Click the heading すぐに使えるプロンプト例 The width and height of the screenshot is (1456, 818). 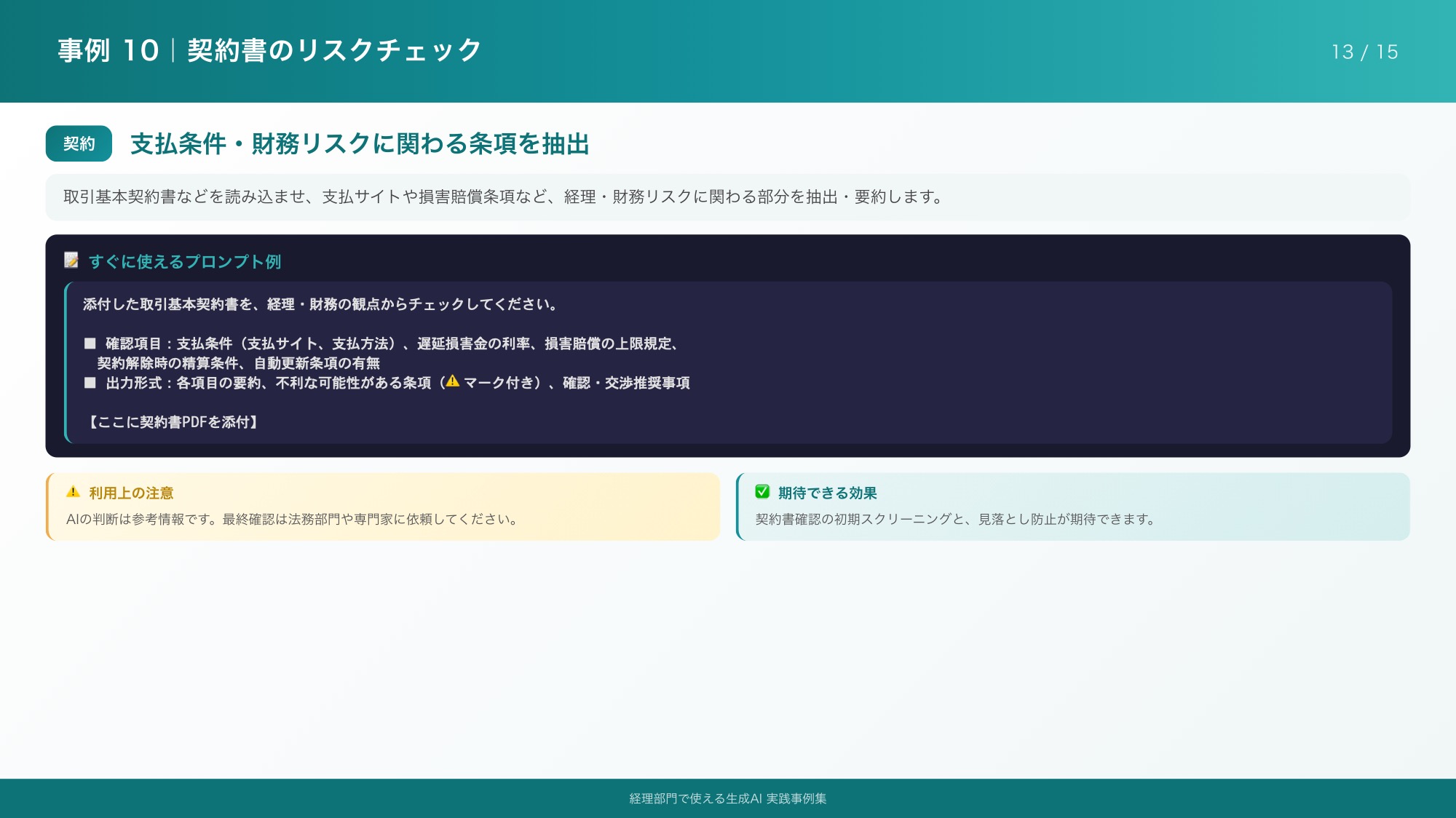point(185,261)
